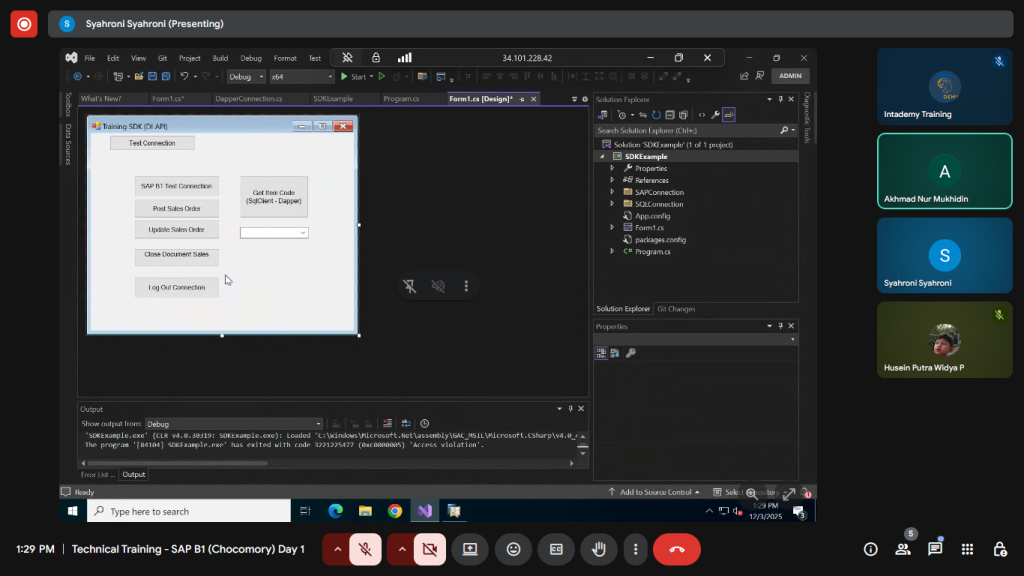Screen dimensions: 1024x576
Task: Click Start Without Debugging outline play icon
Action: coord(382,76)
